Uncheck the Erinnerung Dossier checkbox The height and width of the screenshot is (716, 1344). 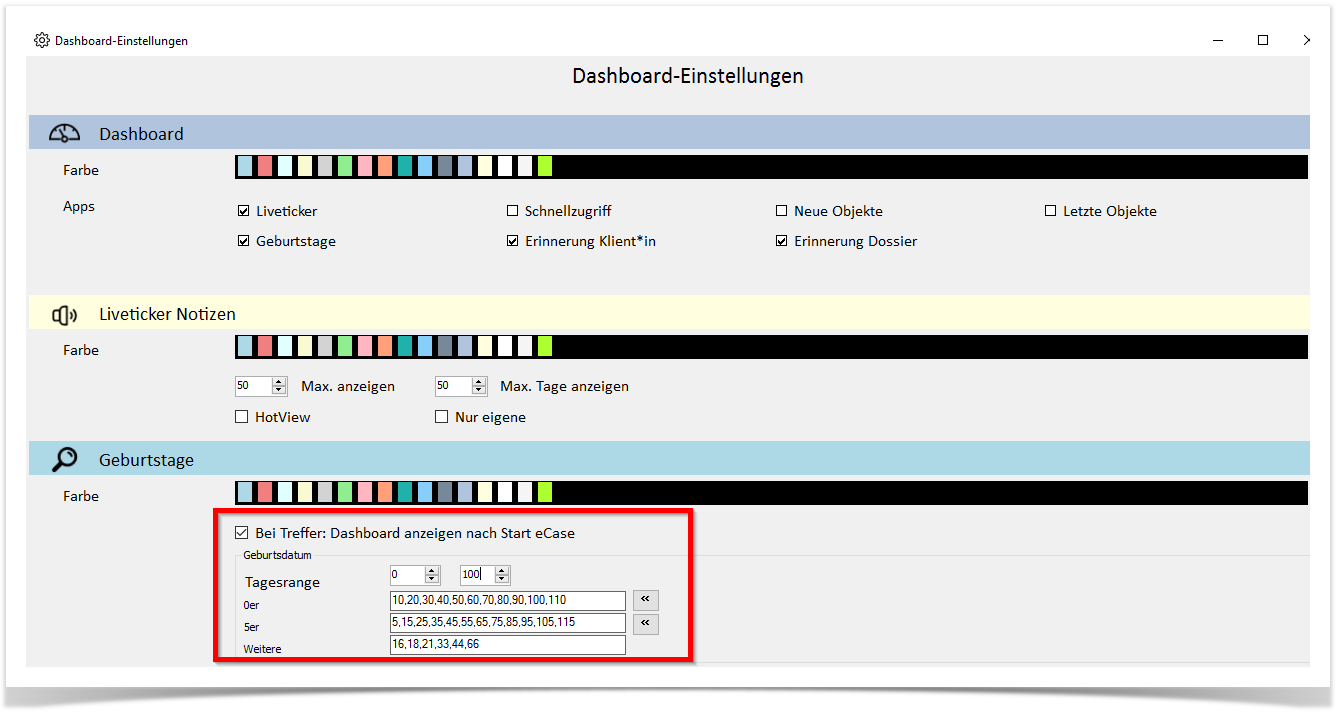782,241
